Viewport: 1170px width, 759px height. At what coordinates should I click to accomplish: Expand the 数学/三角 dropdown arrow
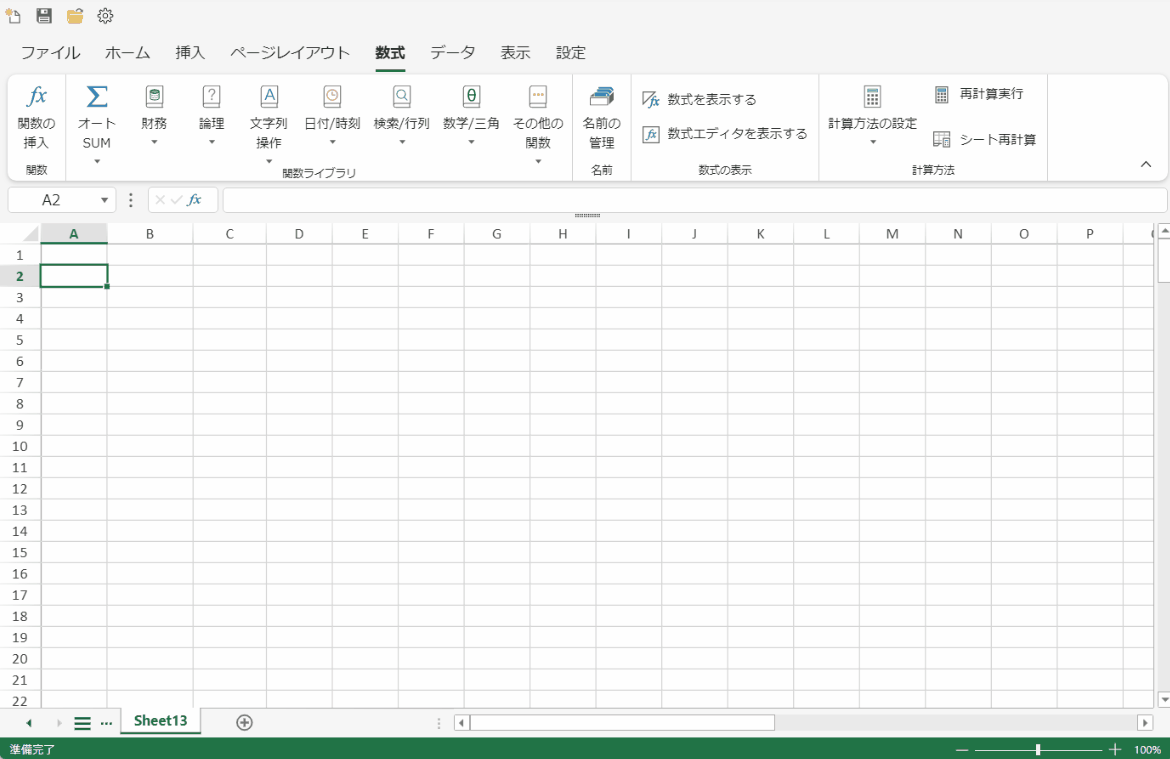click(x=471, y=142)
